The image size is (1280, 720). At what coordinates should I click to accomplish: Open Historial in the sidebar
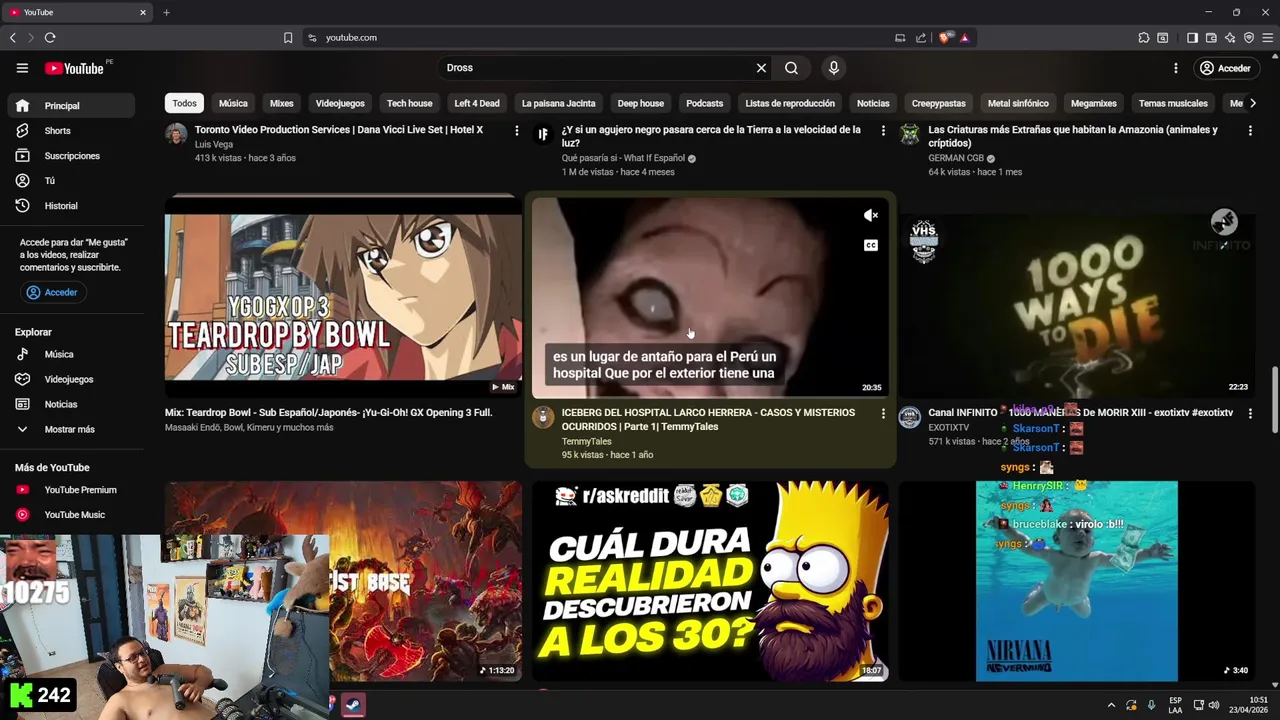pyautogui.click(x=70, y=206)
